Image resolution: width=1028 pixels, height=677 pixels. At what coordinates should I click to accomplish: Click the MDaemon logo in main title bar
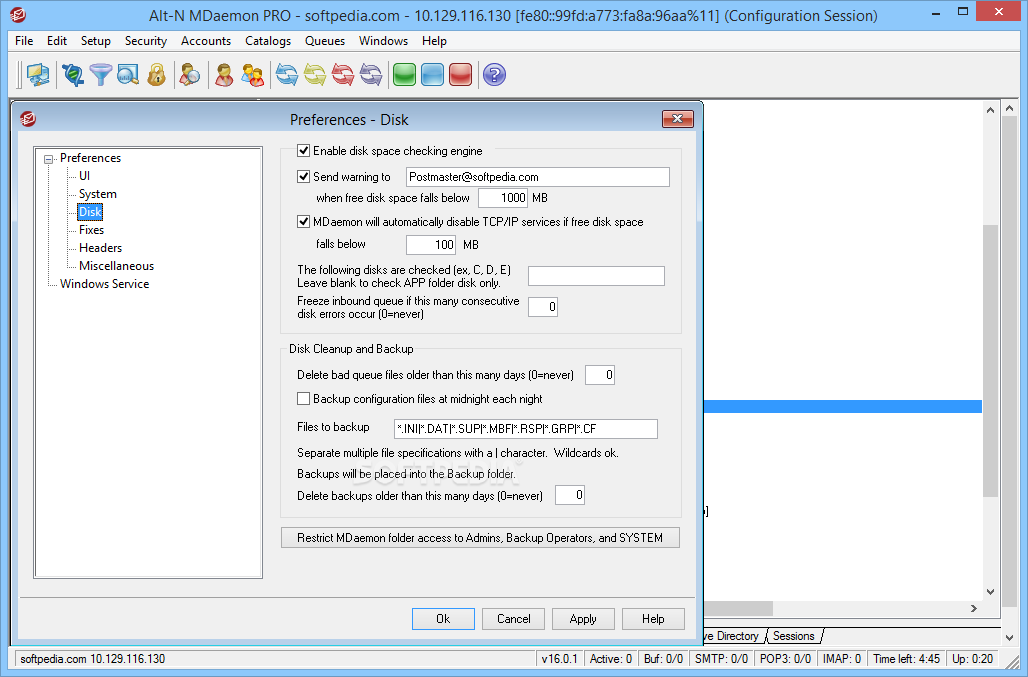click(x=18, y=15)
